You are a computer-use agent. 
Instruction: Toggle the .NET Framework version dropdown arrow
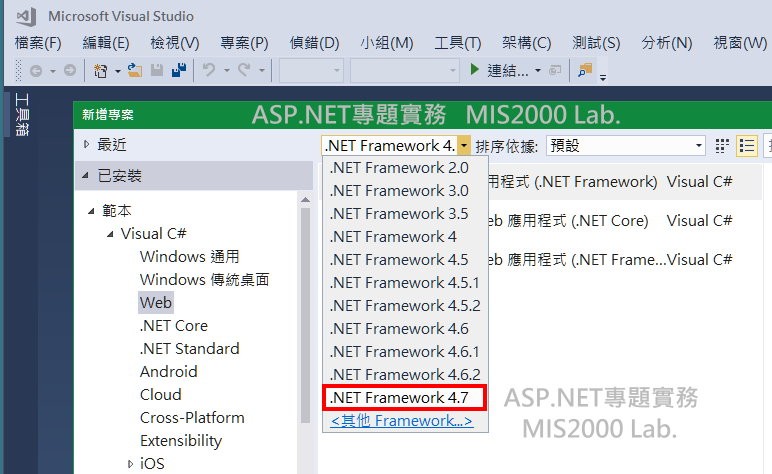pyautogui.click(x=463, y=146)
